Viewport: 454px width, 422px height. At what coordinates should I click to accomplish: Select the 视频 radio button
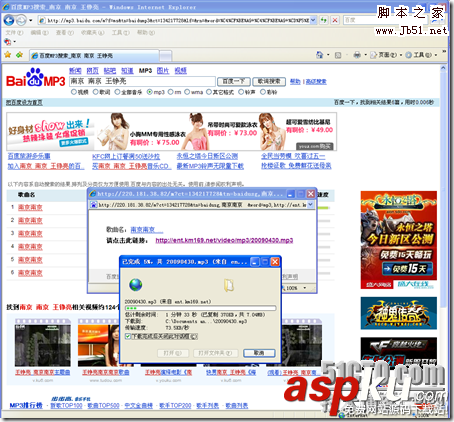coord(73,92)
